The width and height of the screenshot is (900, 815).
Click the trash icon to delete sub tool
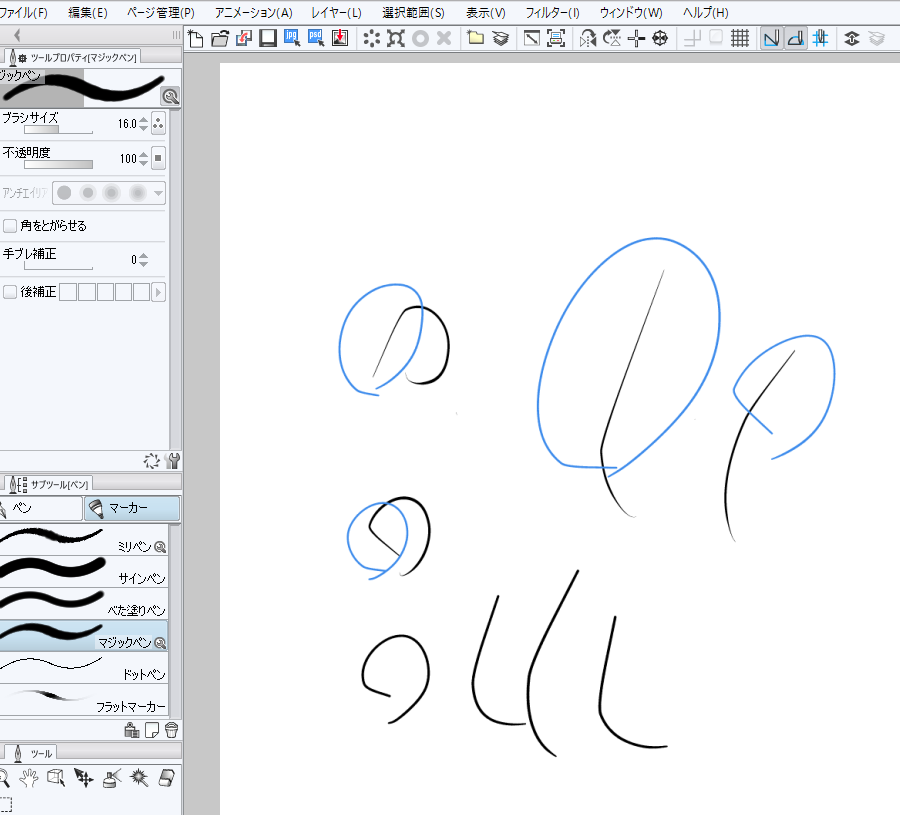coord(171,730)
